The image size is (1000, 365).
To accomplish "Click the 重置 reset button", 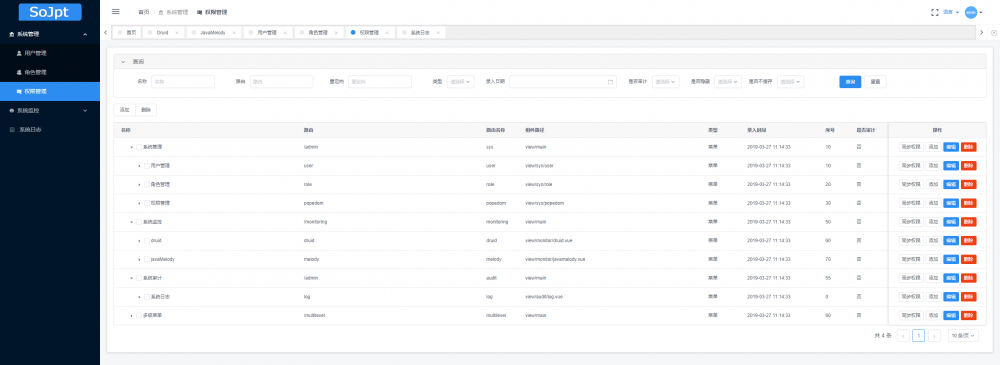I will click(876, 82).
